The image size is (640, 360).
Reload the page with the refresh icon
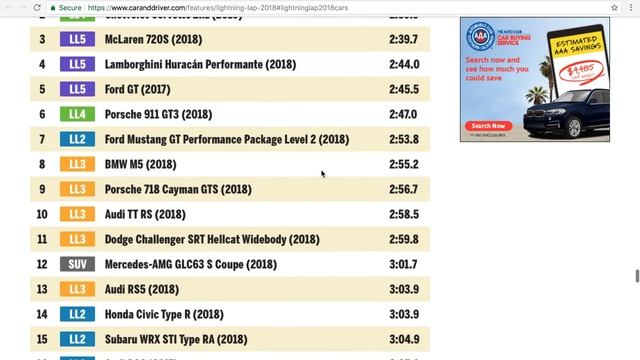37,7
